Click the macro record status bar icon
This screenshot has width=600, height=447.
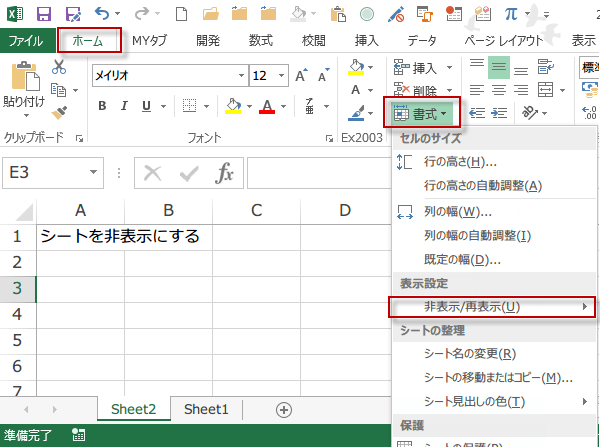click(x=78, y=435)
